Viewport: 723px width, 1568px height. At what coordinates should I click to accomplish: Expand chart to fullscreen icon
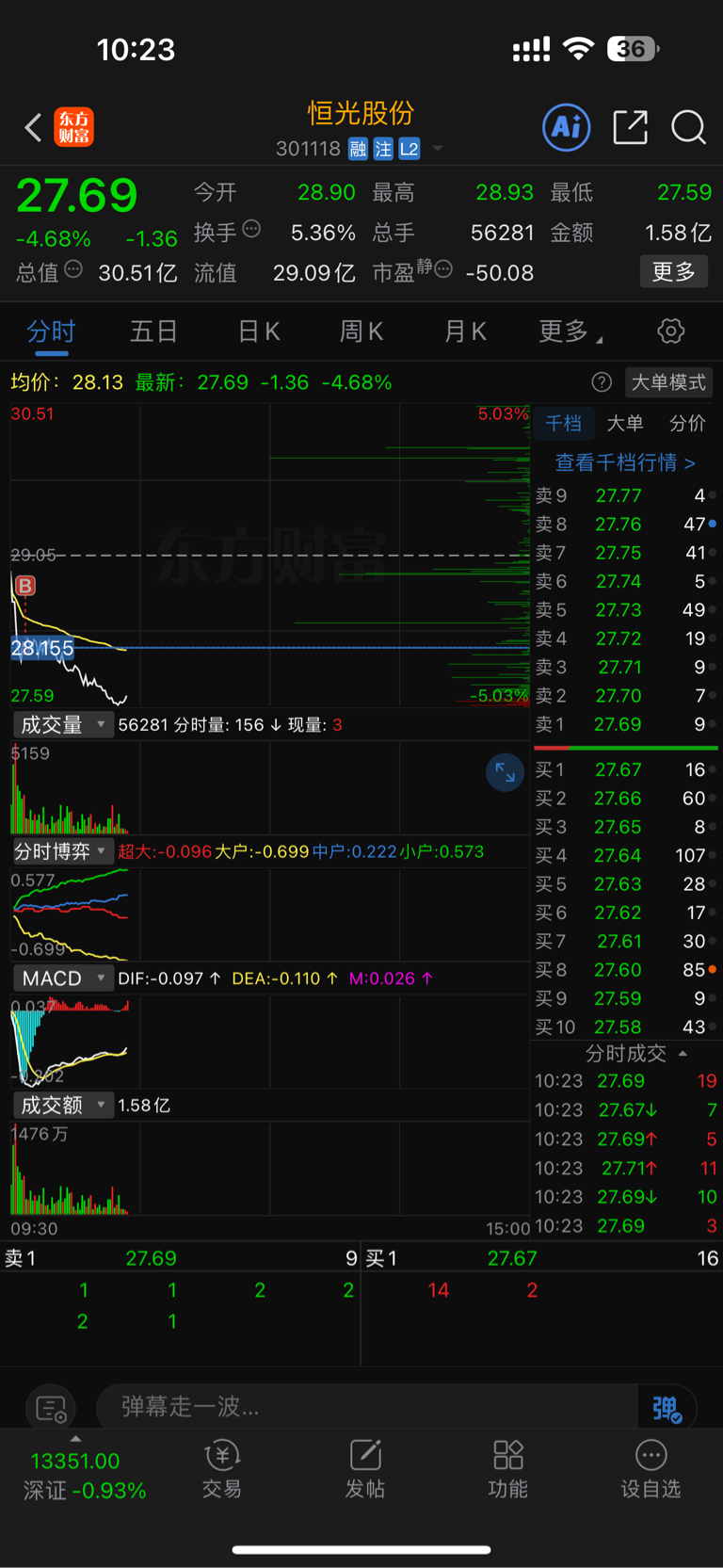tap(505, 772)
